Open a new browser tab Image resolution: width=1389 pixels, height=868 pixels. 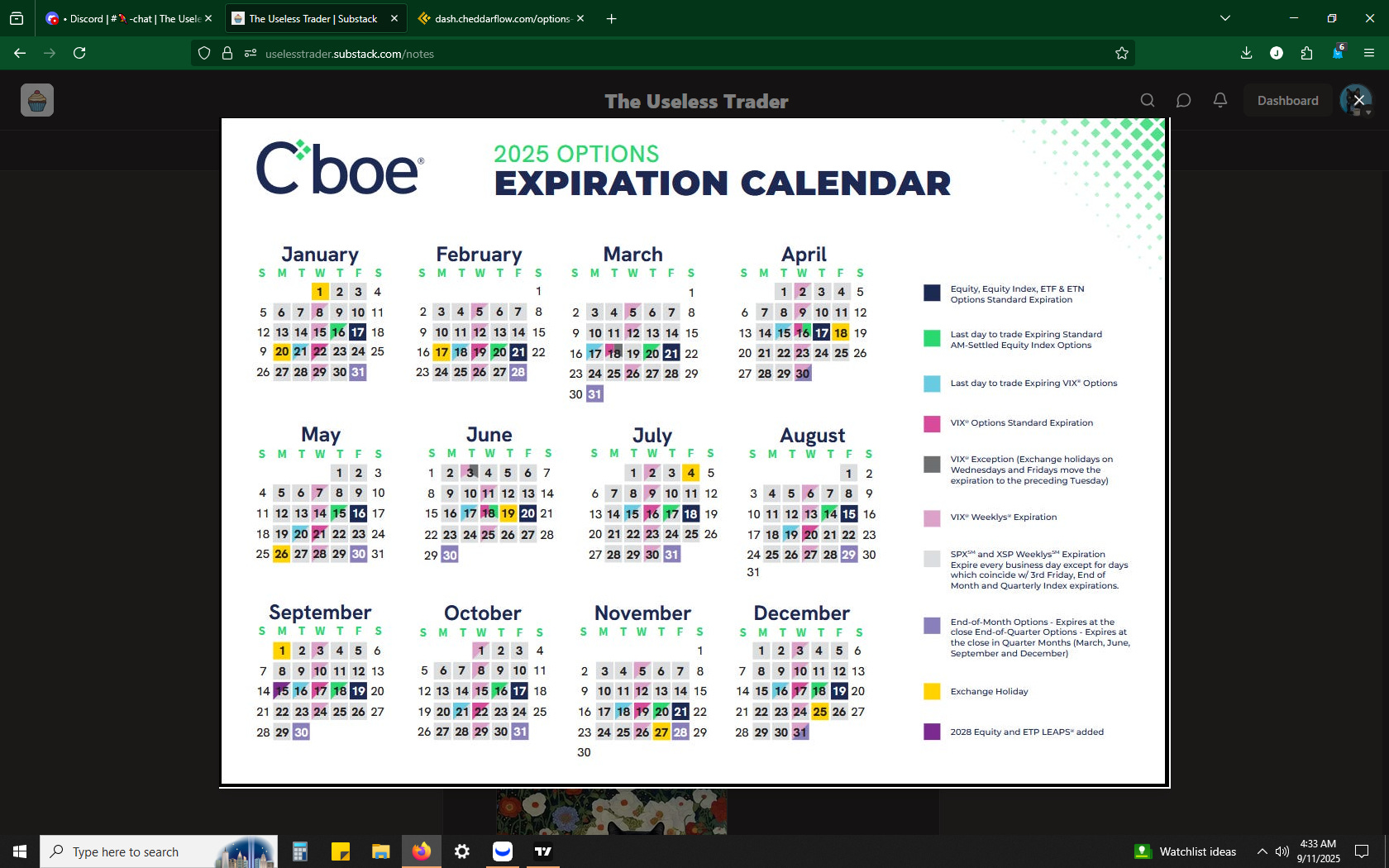(612, 18)
